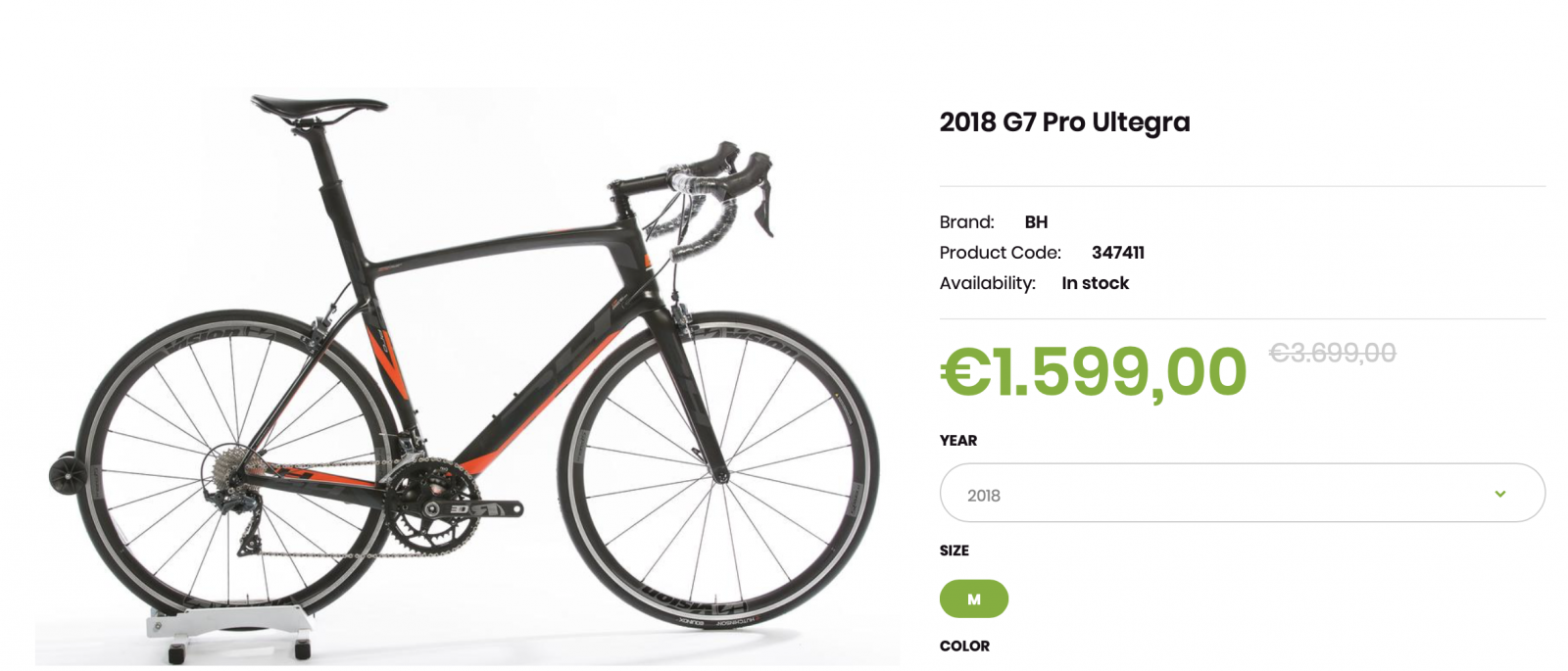Click the product code 347411
This screenshot has height=671, width=1568.
pos(1117,253)
